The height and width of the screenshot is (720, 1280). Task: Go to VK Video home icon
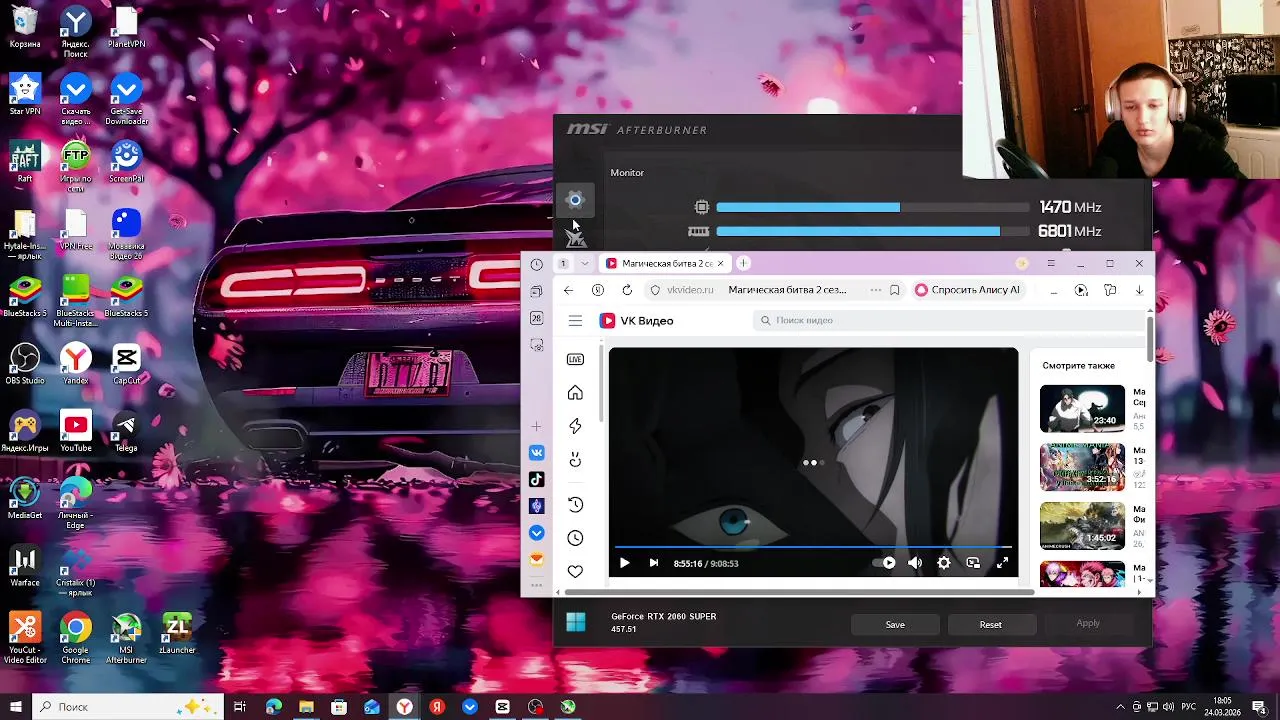(575, 393)
